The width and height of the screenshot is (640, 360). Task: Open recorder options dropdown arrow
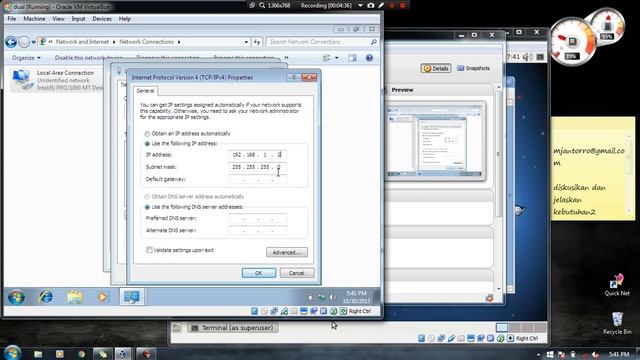tap(360, 5)
